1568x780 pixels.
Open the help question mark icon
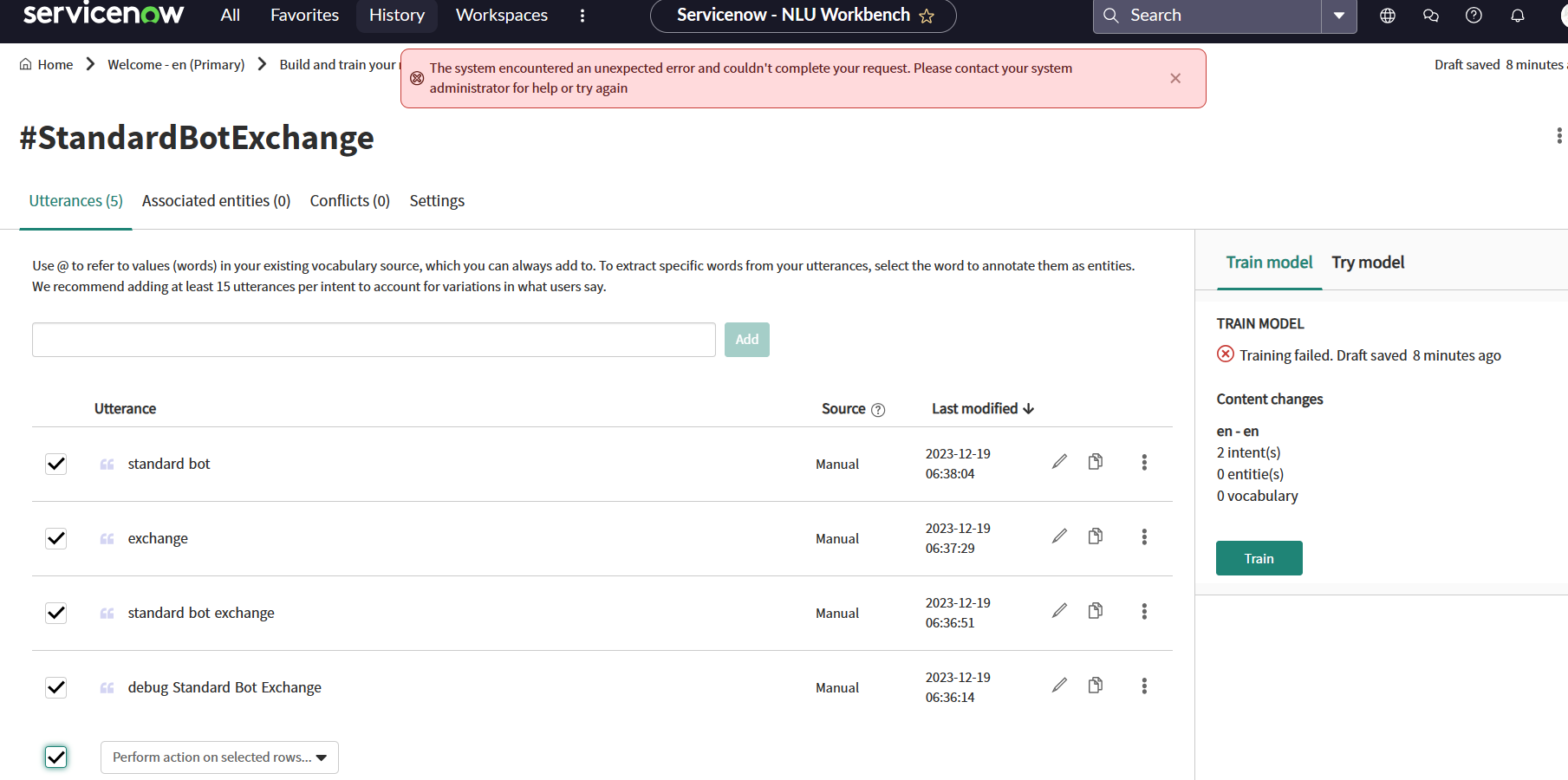[x=1474, y=15]
